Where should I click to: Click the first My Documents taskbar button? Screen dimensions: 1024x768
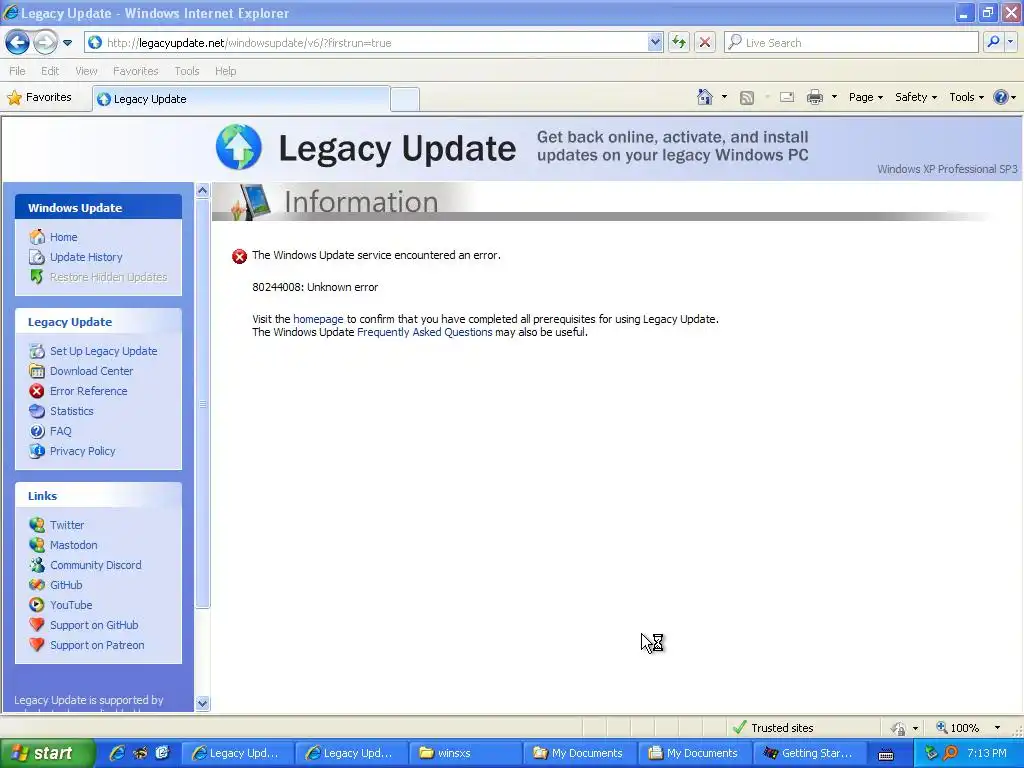580,754
